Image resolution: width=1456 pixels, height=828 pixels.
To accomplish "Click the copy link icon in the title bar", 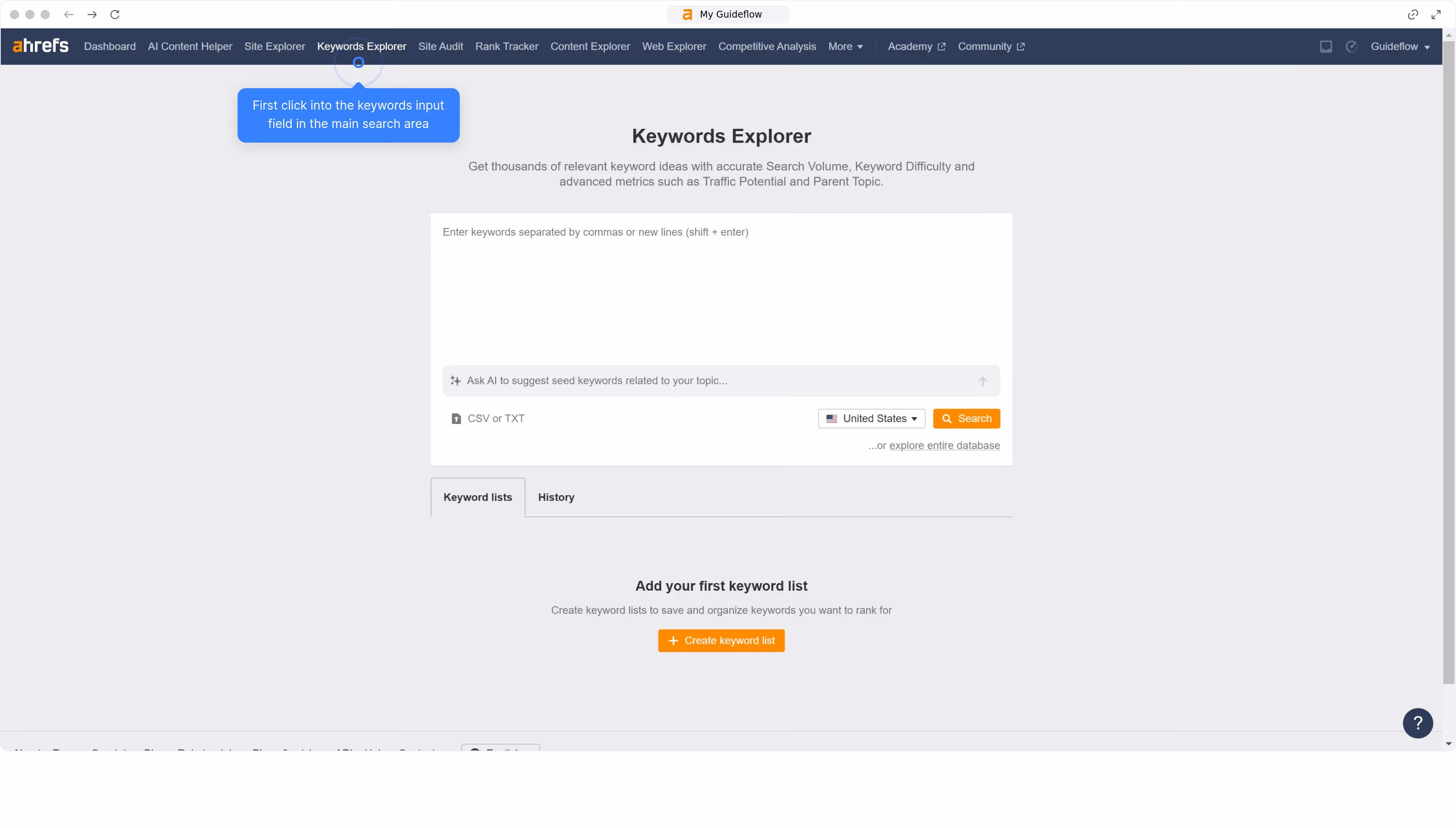I will click(1412, 14).
